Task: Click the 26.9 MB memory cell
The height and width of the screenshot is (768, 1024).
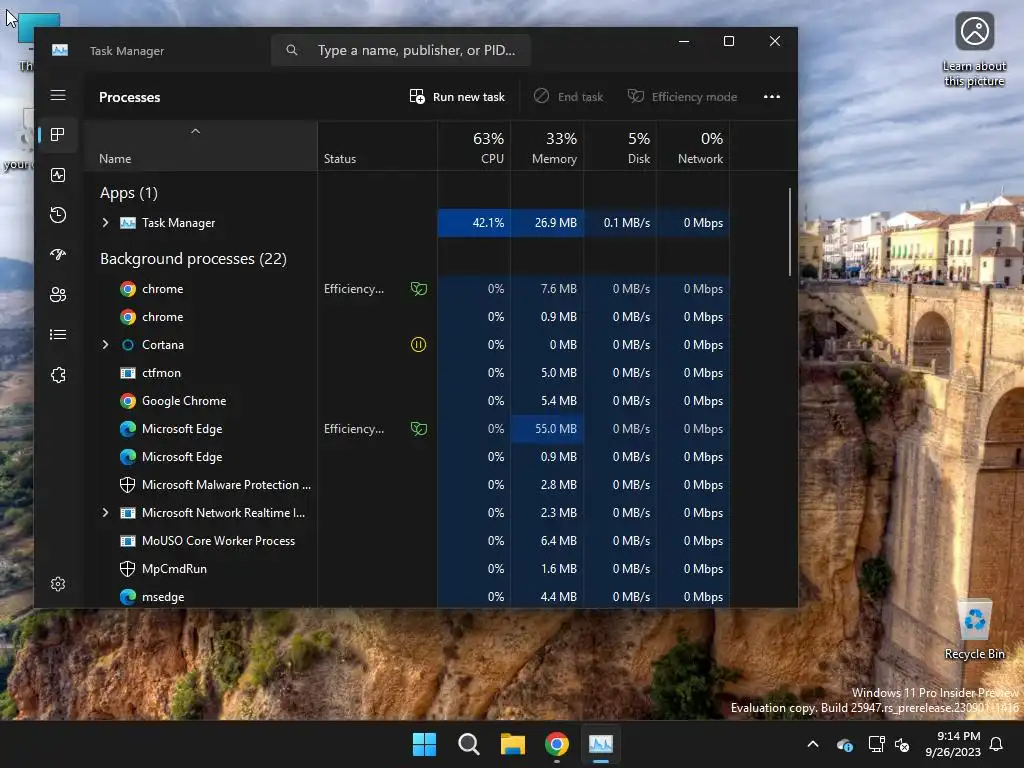Action: (547, 223)
